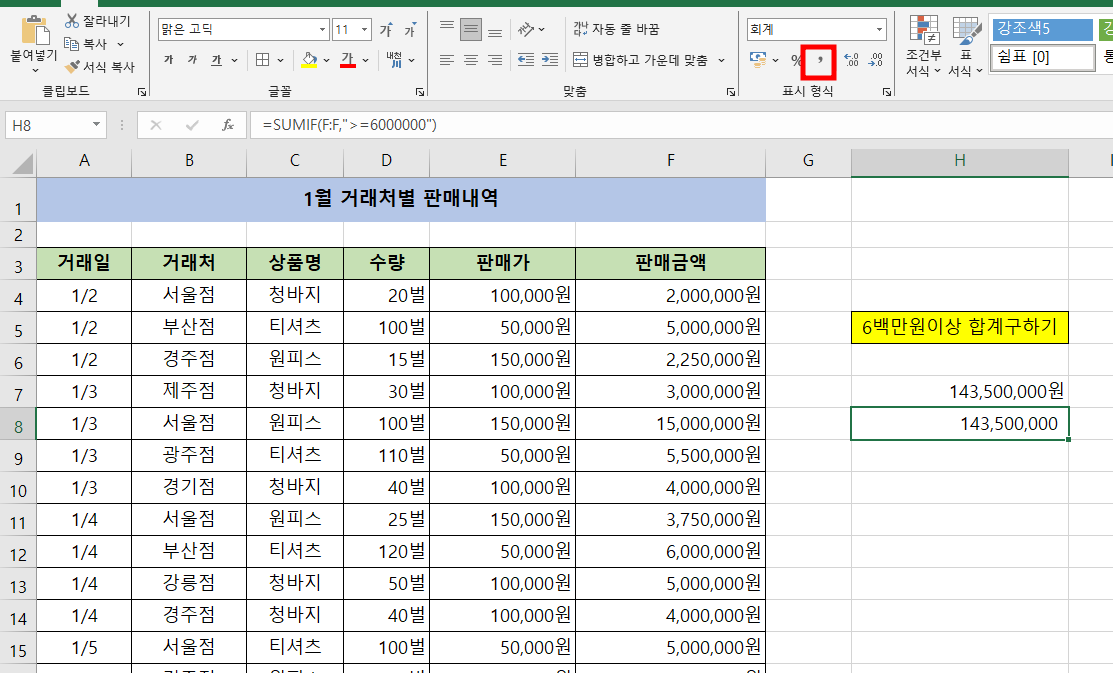This screenshot has height=673, width=1113.
Task: Expand the underline style arrow
Action: tap(234, 60)
